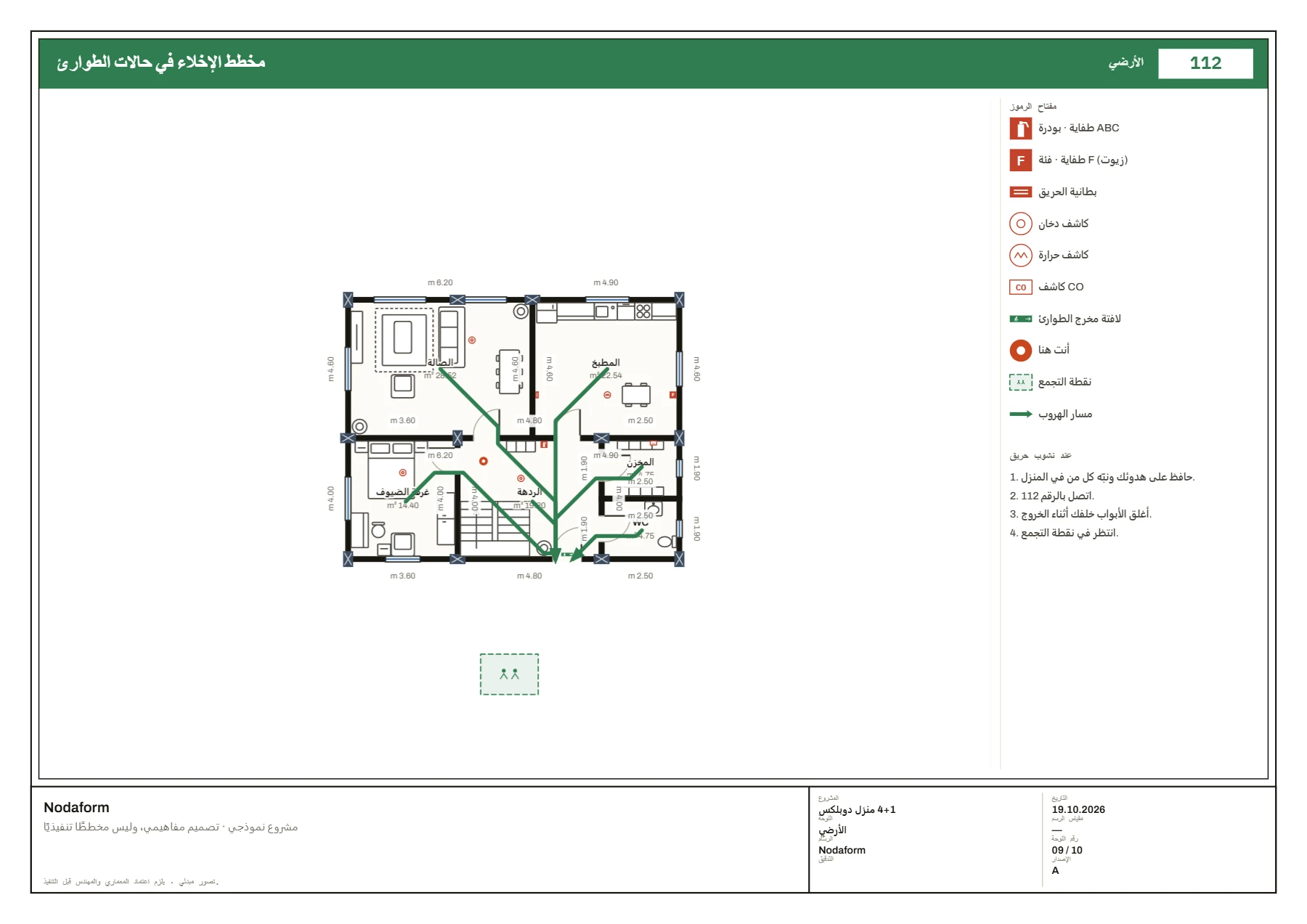Select the 'You are here' legend marker
The image size is (1307, 924).
pyautogui.click(x=1020, y=351)
